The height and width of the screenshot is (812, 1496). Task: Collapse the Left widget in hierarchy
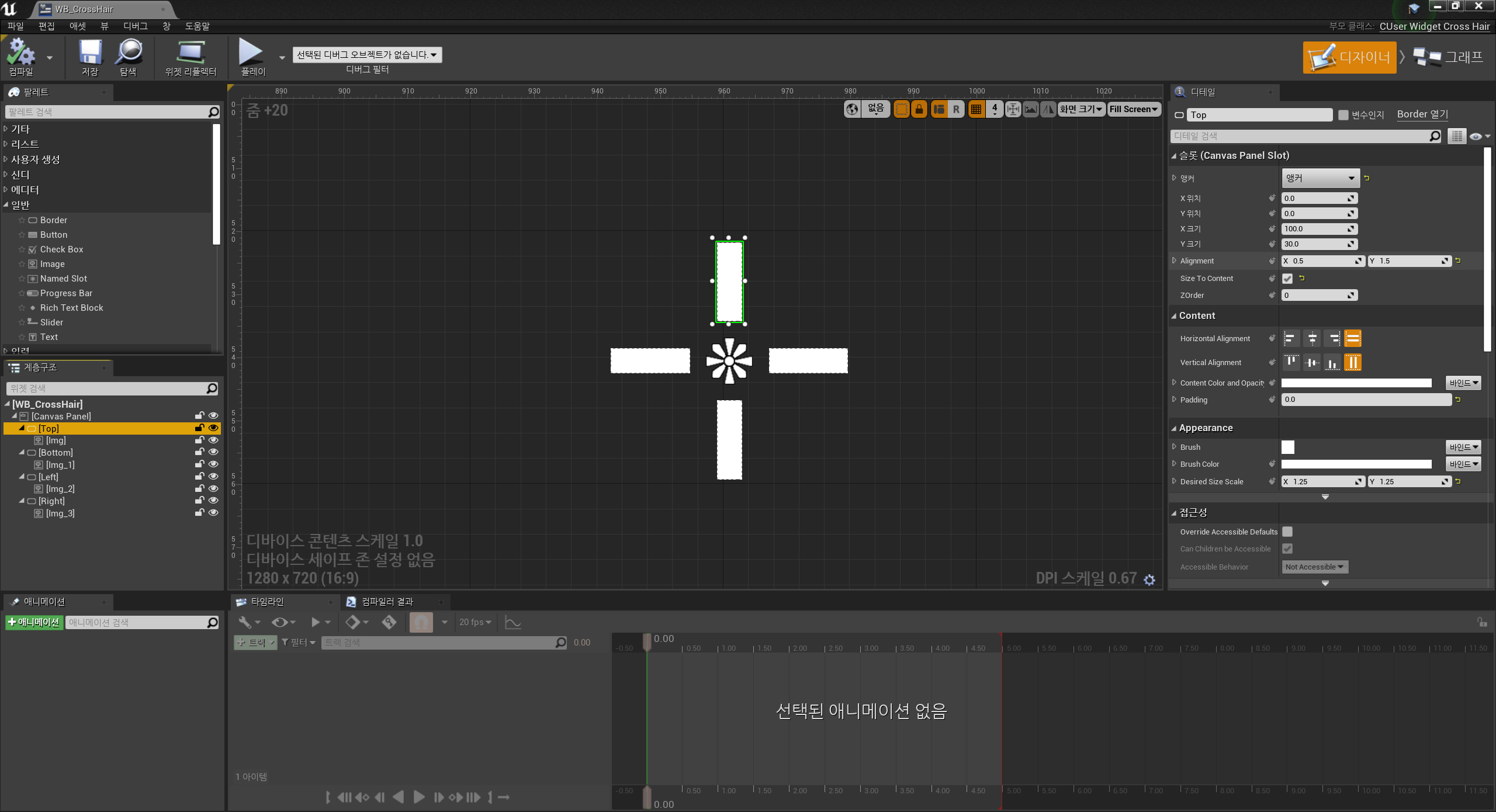click(x=21, y=477)
